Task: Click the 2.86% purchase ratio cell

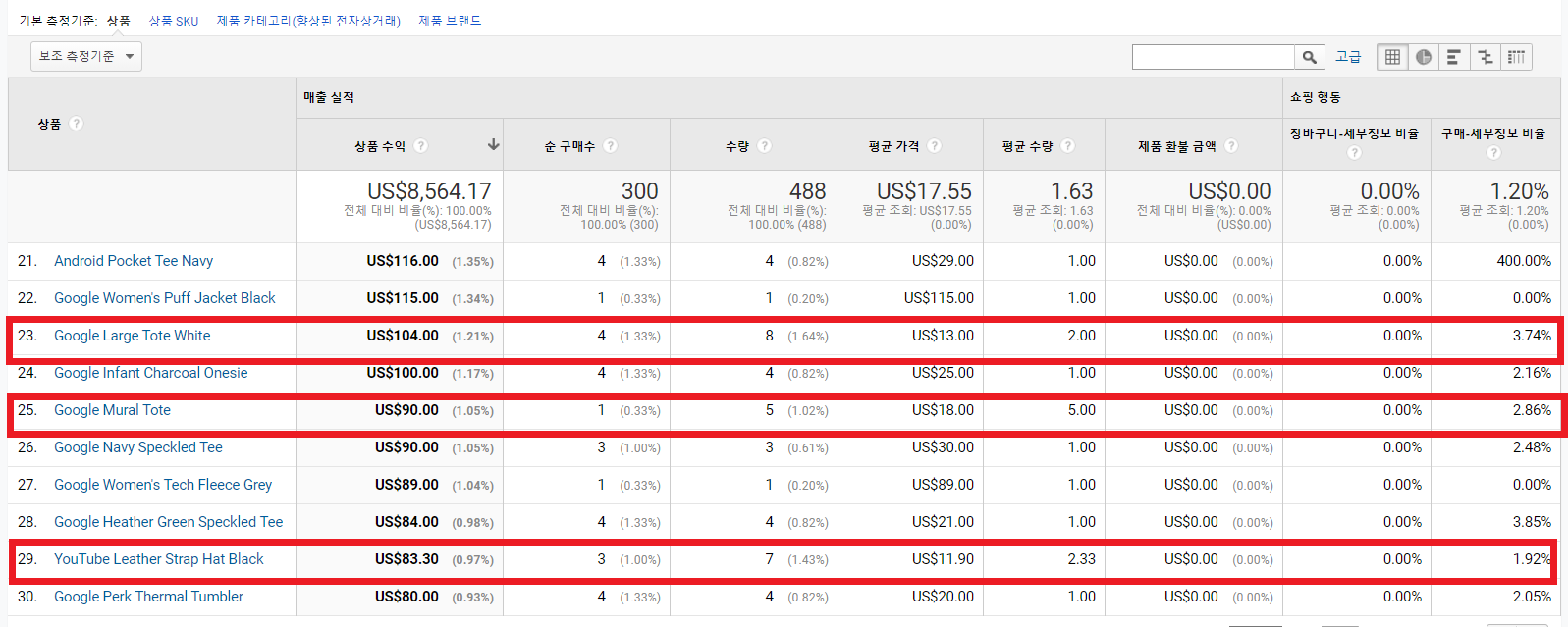Action: [x=1532, y=410]
